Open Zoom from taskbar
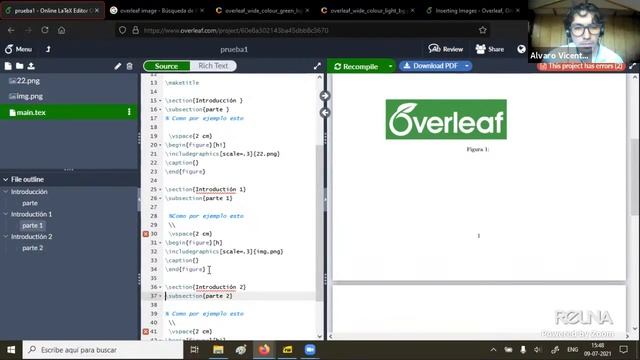The width and height of the screenshot is (640, 360). click(x=310, y=350)
